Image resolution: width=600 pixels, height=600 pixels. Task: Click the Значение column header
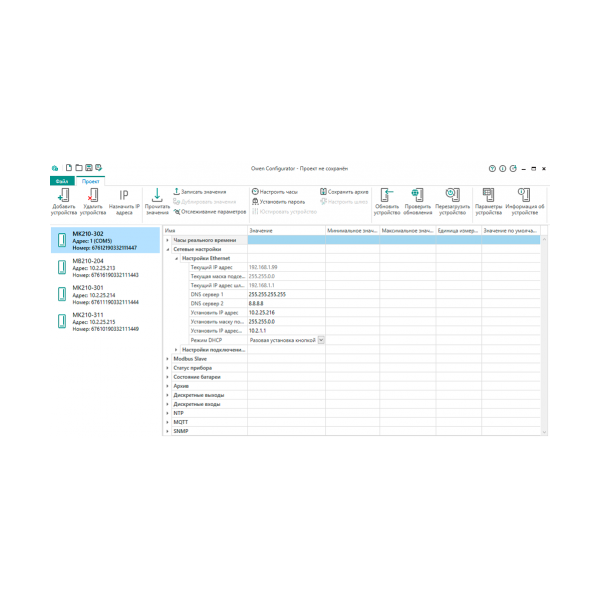point(286,231)
